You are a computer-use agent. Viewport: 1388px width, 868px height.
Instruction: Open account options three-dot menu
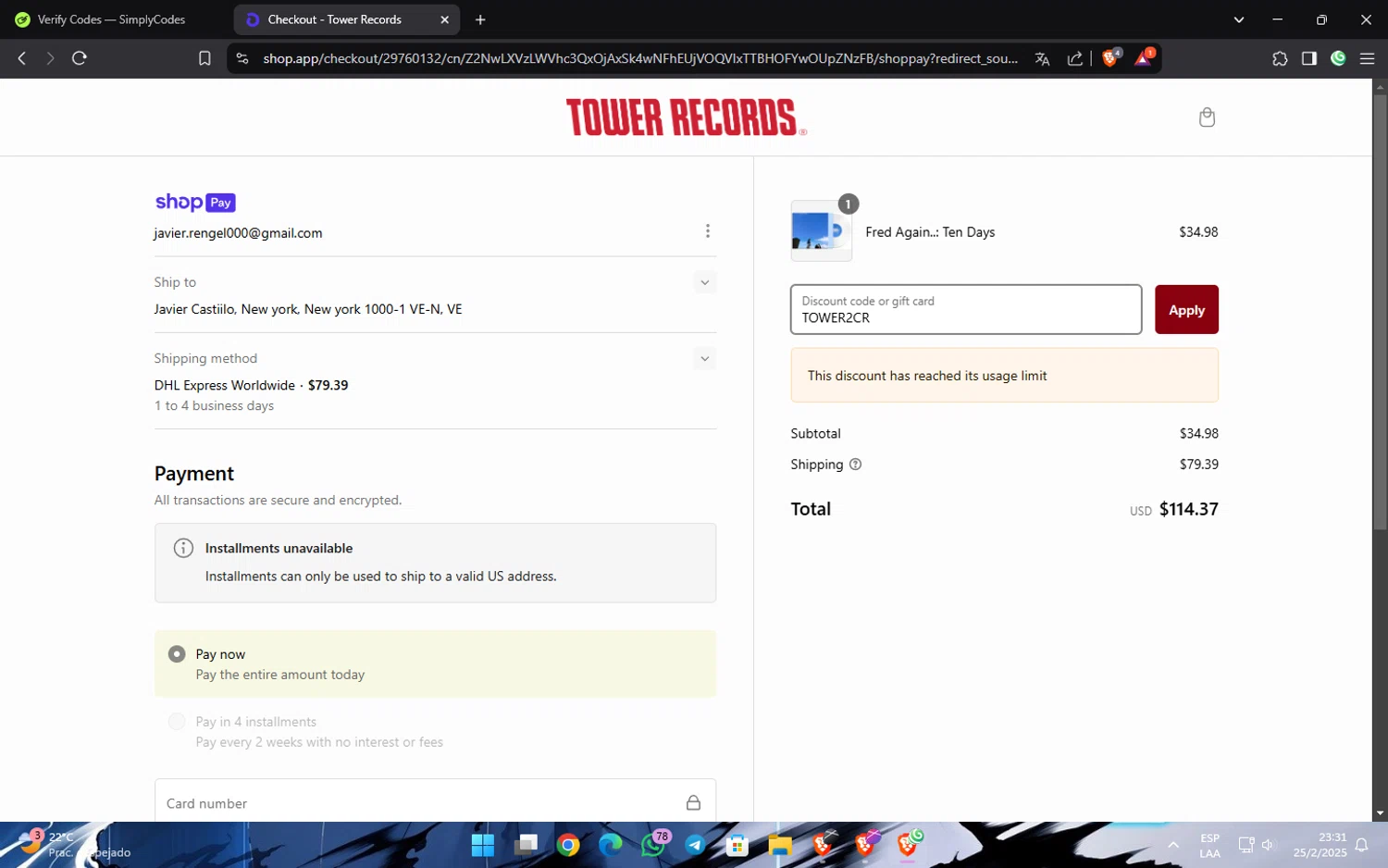pyautogui.click(x=708, y=231)
